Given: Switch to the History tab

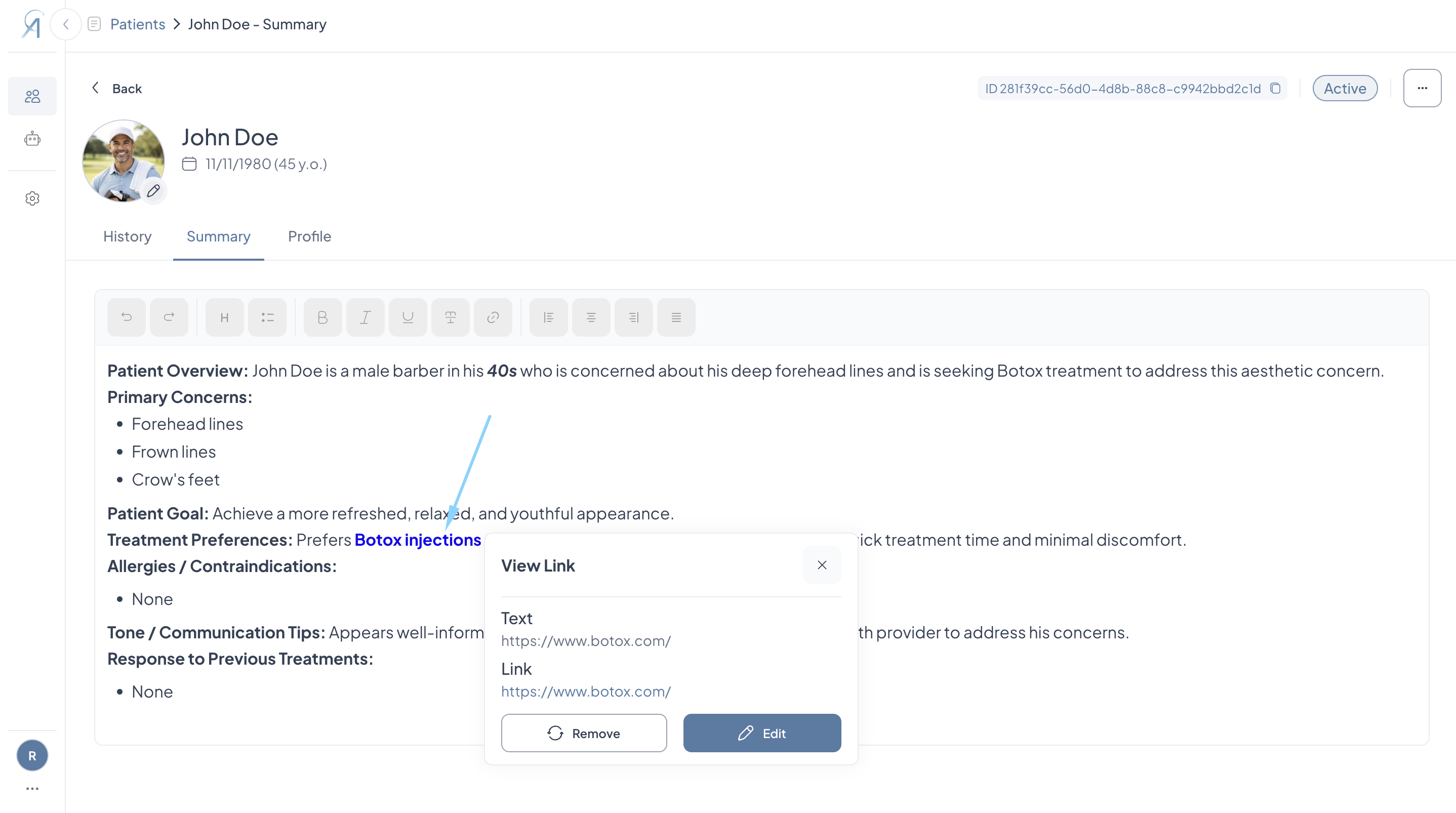Looking at the screenshot, I should click(x=127, y=236).
